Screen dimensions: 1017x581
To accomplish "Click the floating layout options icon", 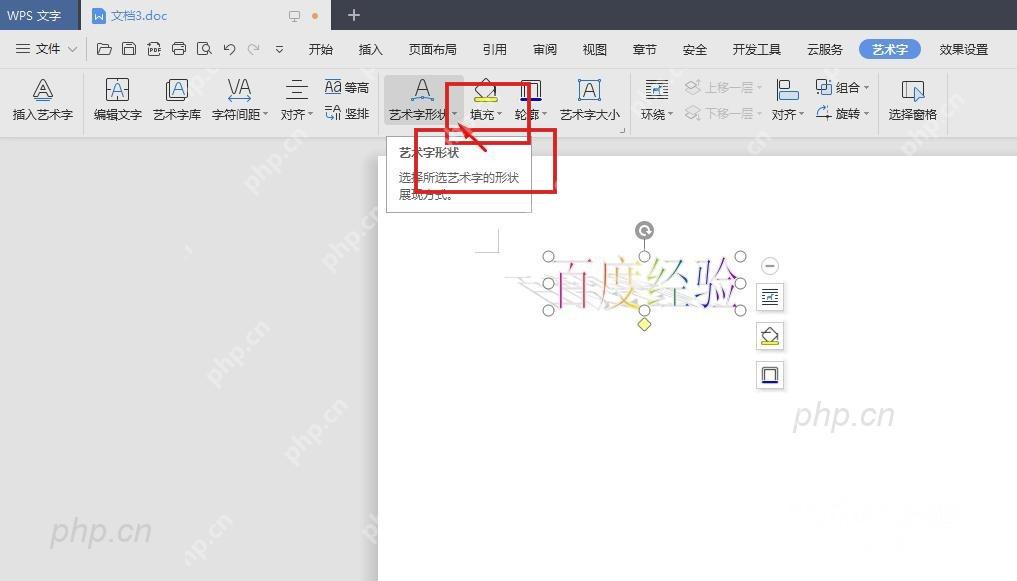I will pyautogui.click(x=770, y=297).
